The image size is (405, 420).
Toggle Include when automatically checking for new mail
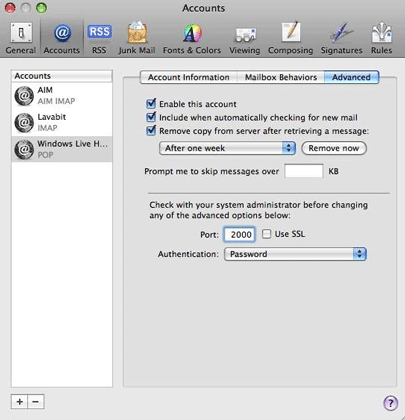(x=151, y=117)
